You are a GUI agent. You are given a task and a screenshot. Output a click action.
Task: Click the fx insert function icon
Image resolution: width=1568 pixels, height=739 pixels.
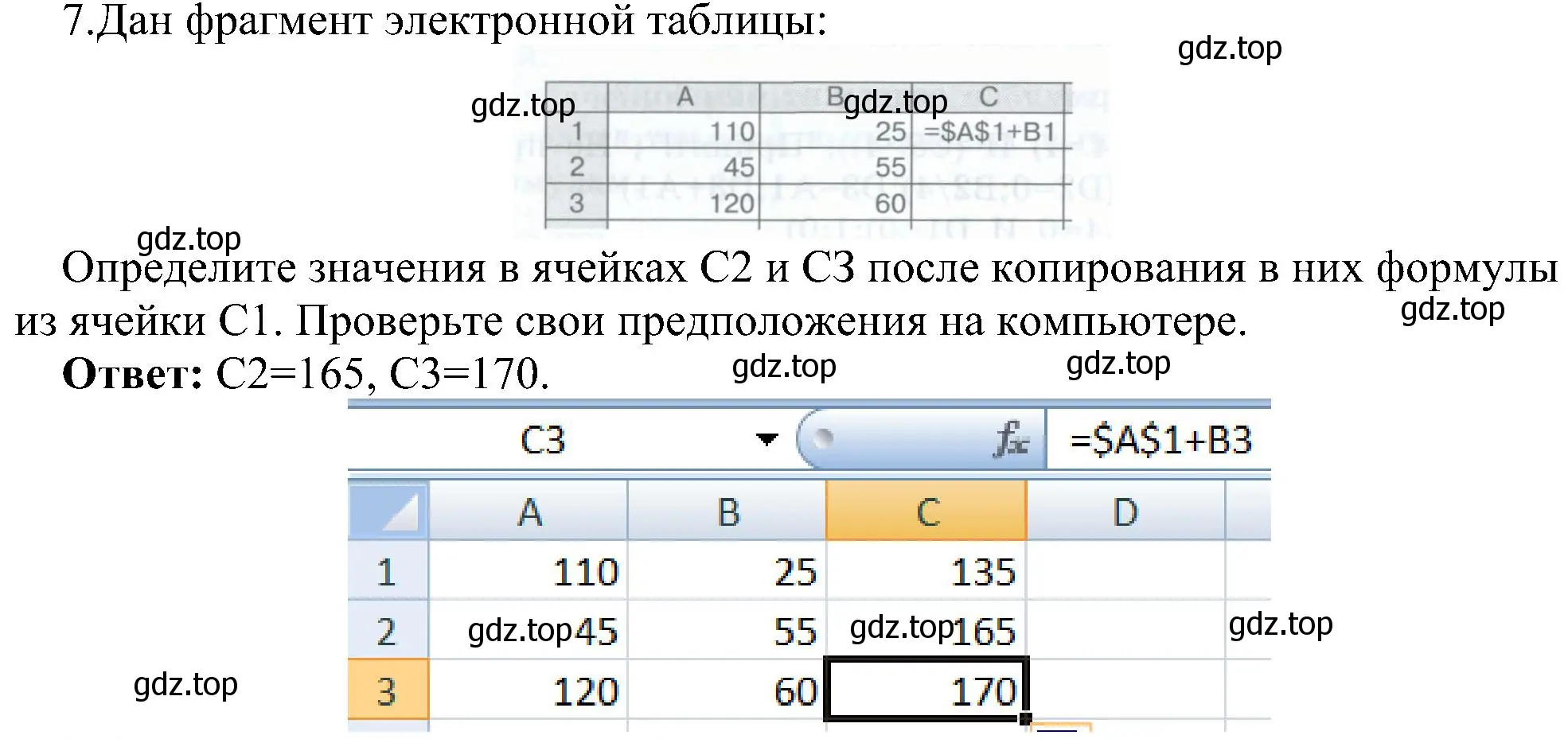pyautogui.click(x=1011, y=439)
